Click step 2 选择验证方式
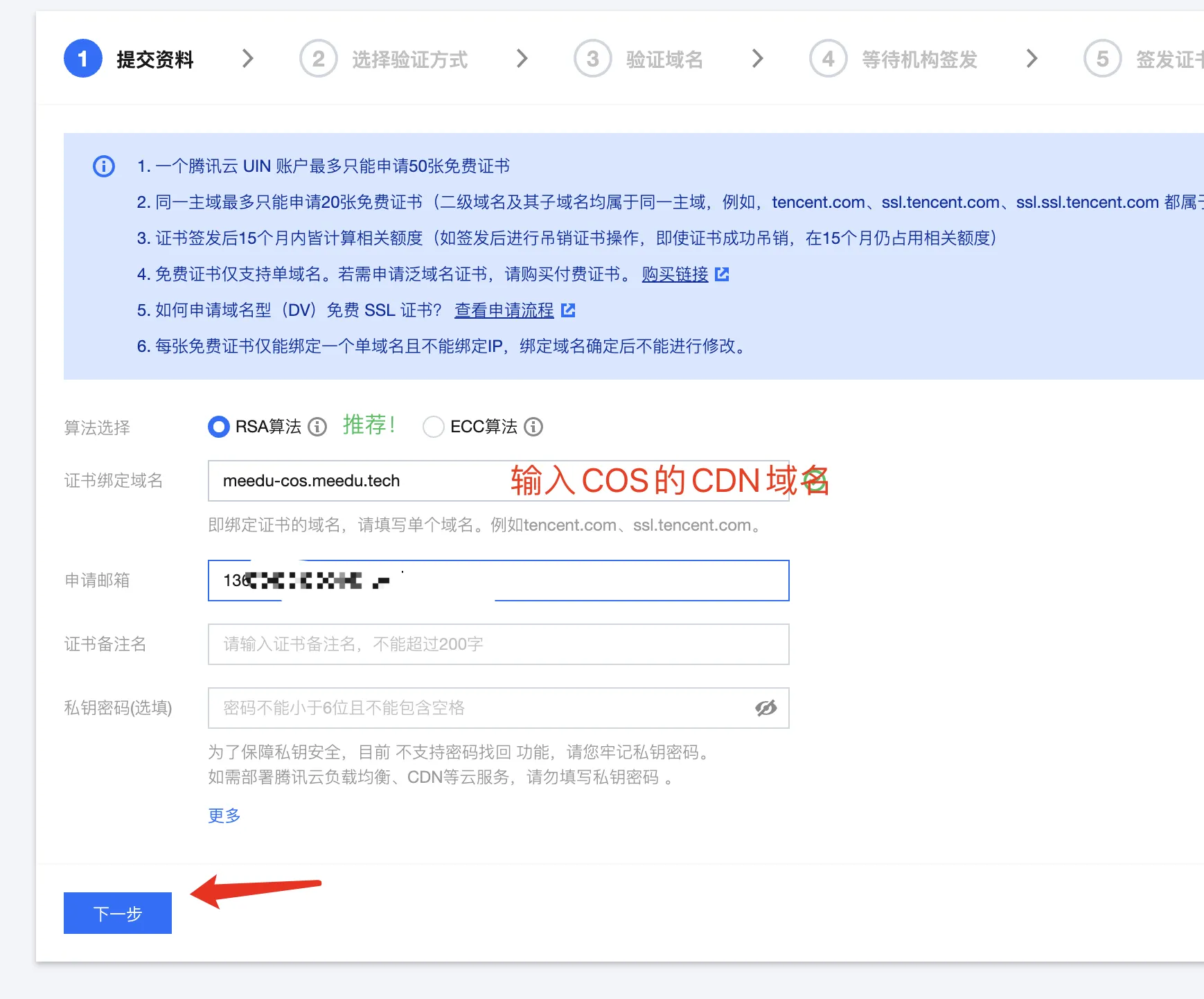Image resolution: width=1204 pixels, height=999 pixels. pos(384,59)
